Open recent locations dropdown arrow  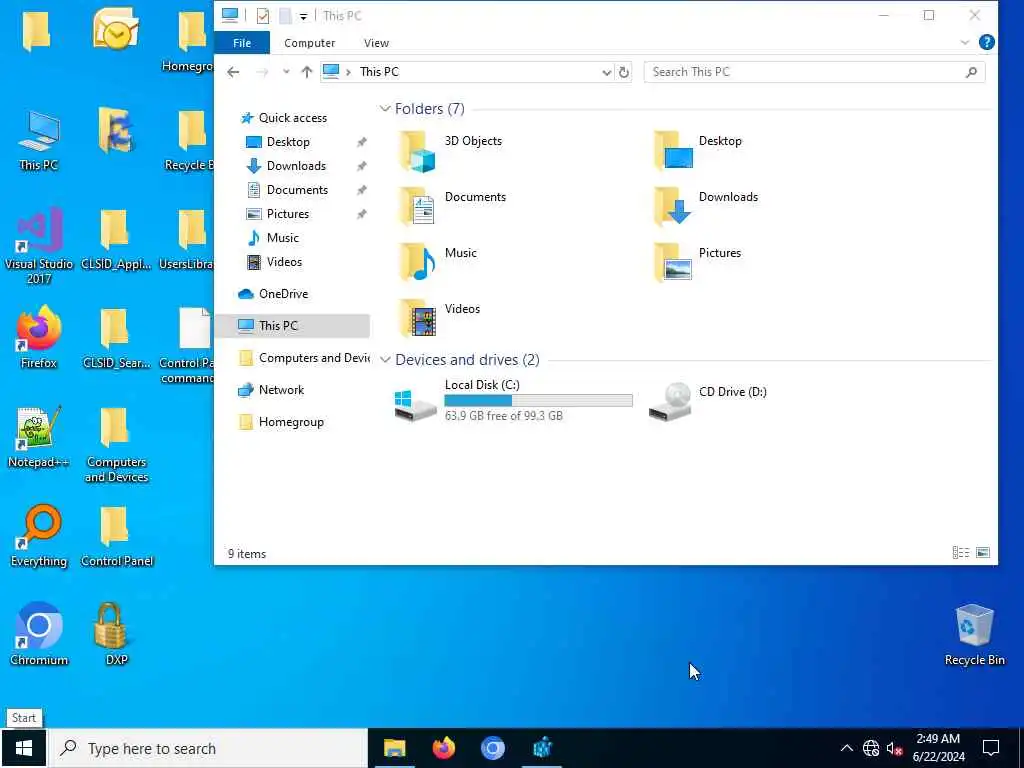285,72
